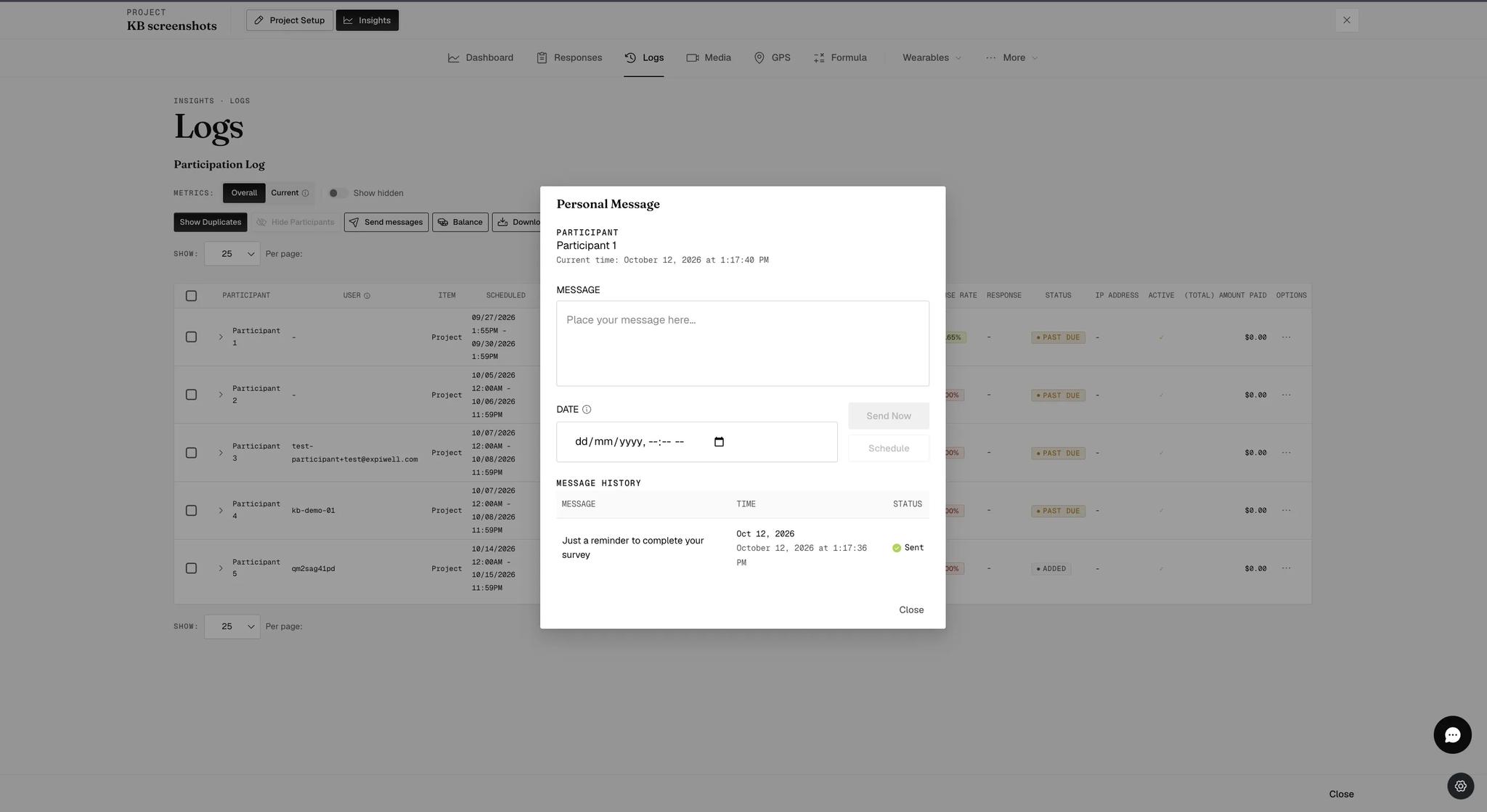
Task: Click the Send Now button
Action: 889,416
